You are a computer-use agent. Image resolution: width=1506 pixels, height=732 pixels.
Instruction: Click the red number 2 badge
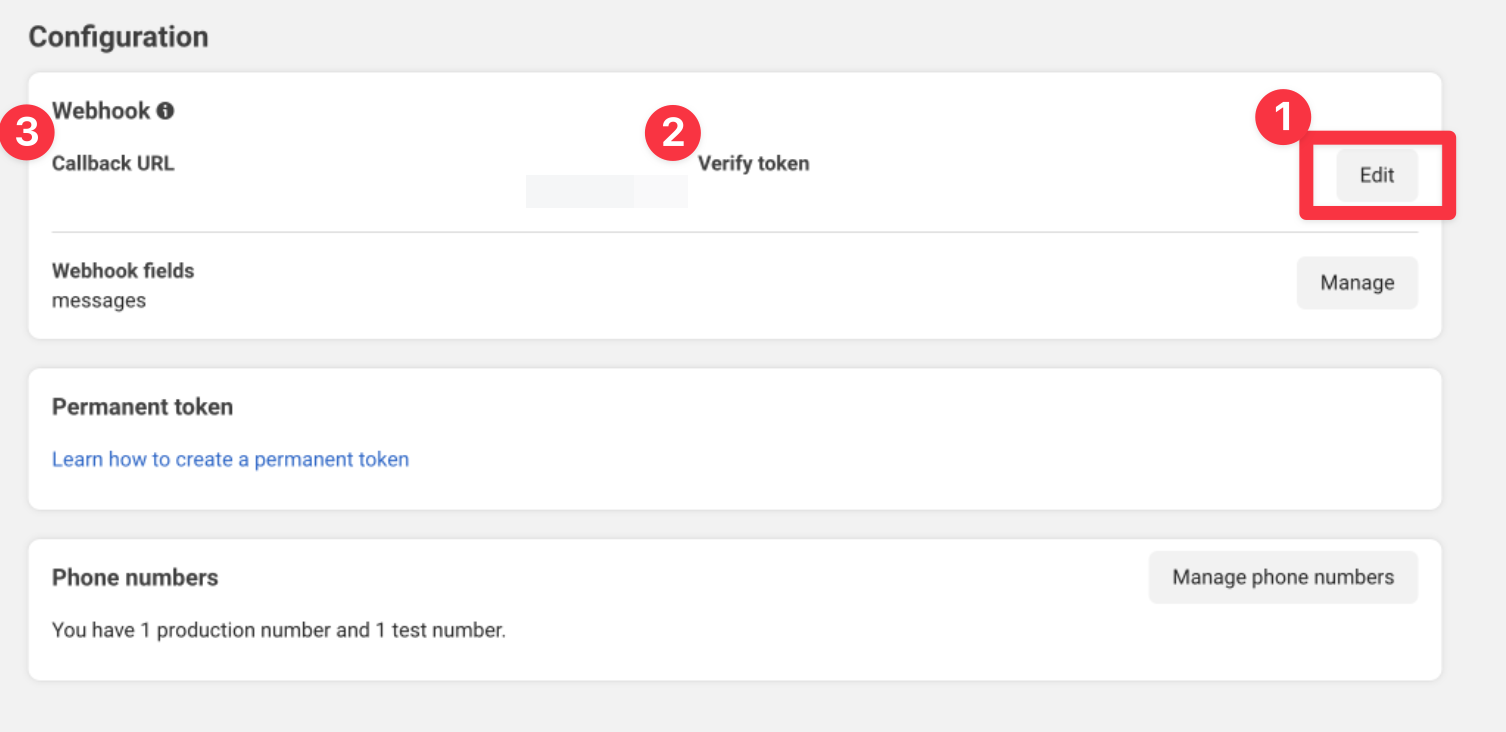(673, 134)
